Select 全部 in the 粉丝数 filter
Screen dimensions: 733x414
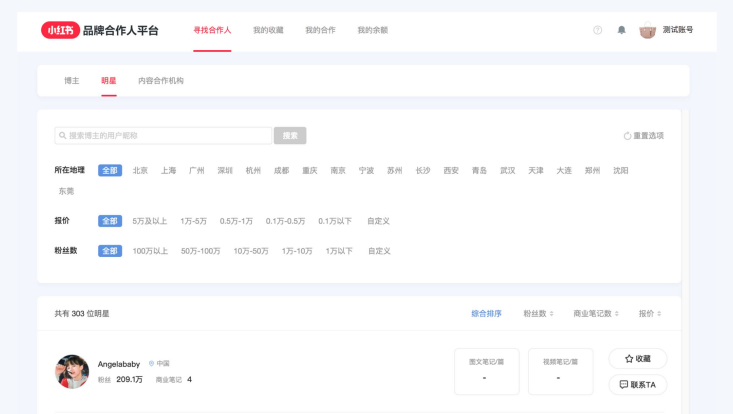[110, 251]
